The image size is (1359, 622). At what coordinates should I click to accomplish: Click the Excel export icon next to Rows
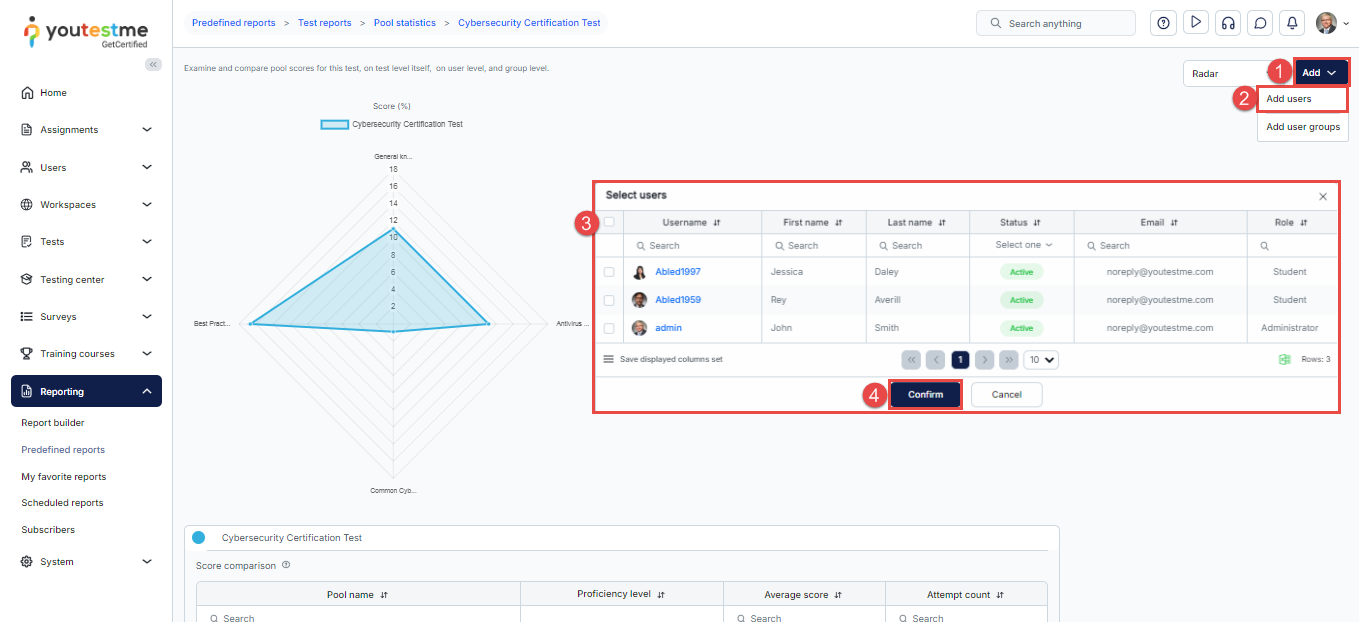coord(1284,359)
